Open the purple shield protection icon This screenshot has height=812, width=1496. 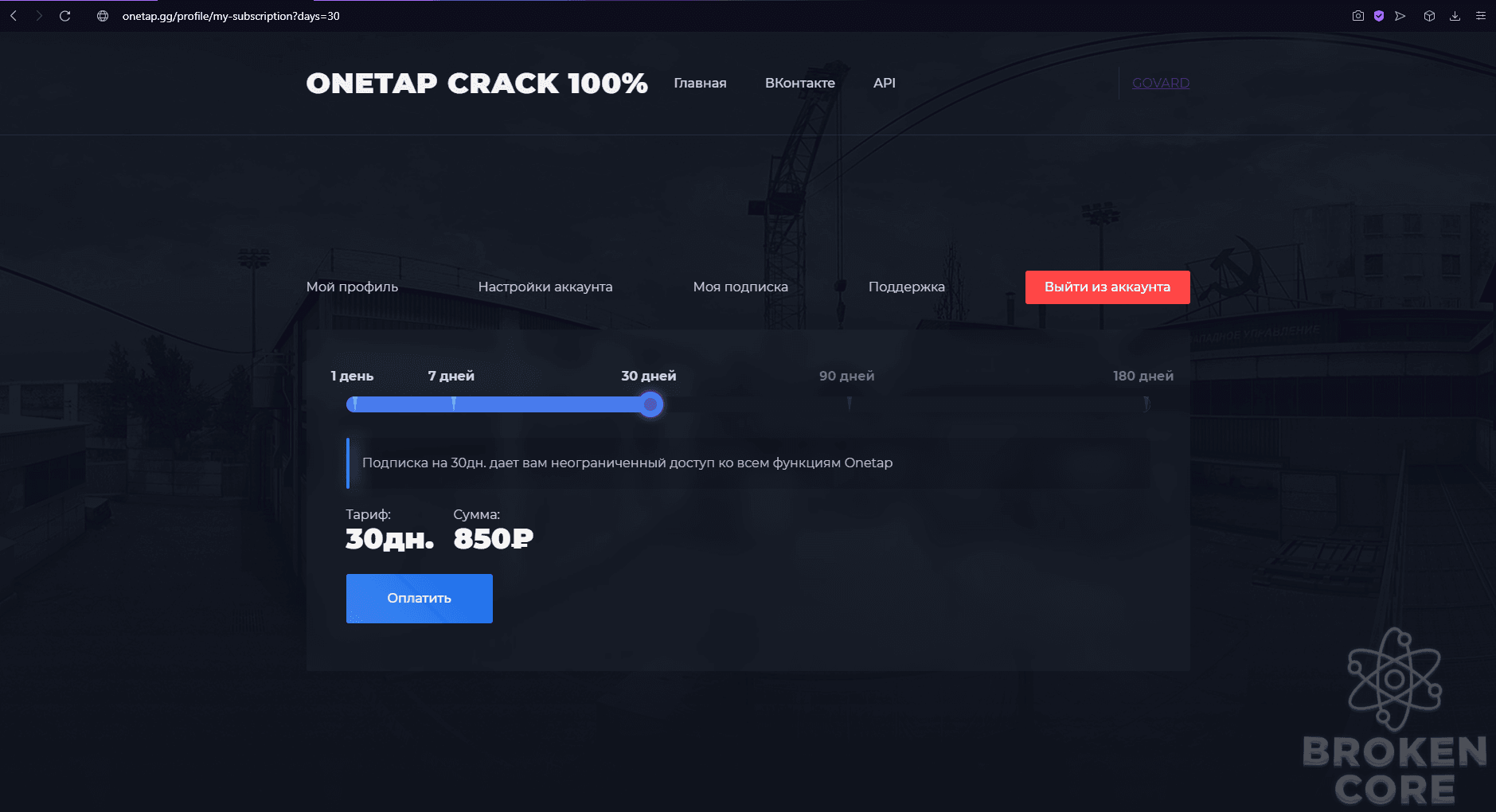click(1379, 16)
